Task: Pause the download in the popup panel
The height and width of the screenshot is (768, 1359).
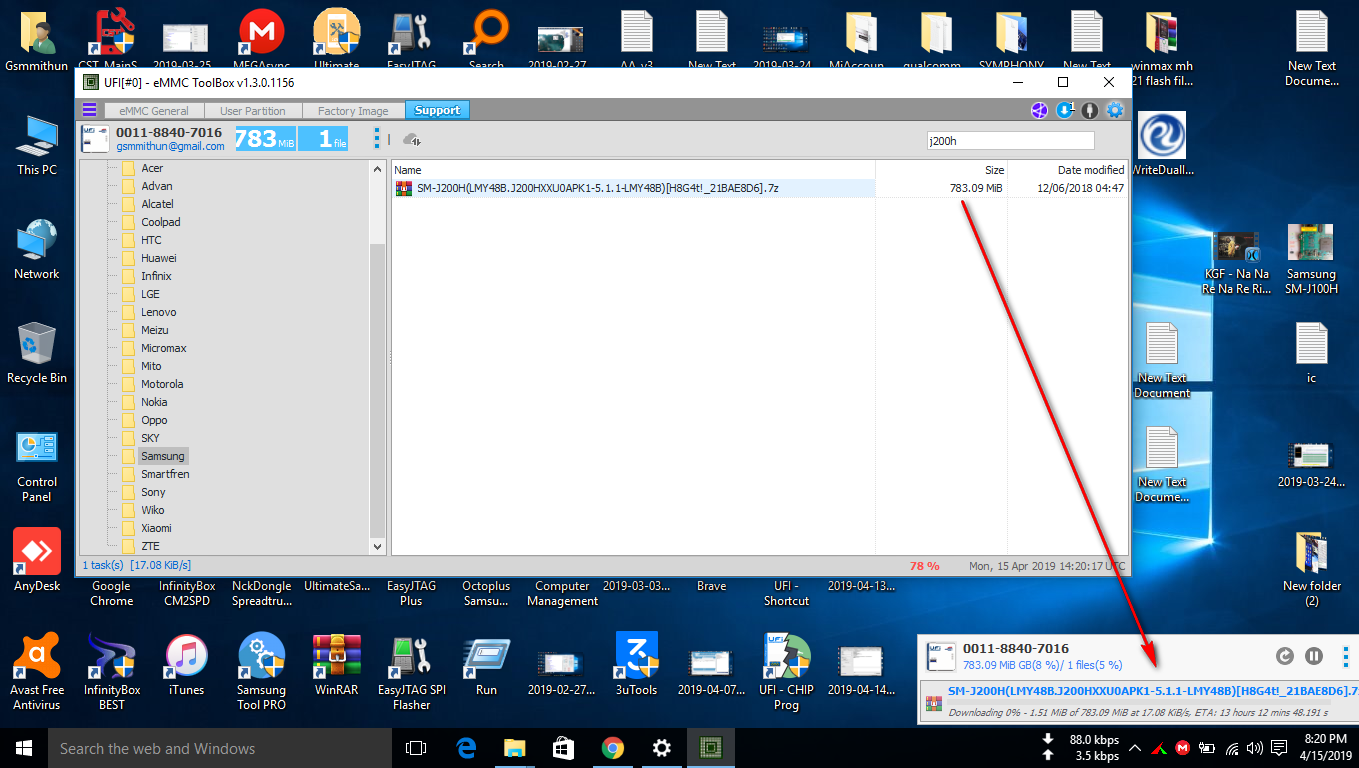Action: coord(1314,656)
